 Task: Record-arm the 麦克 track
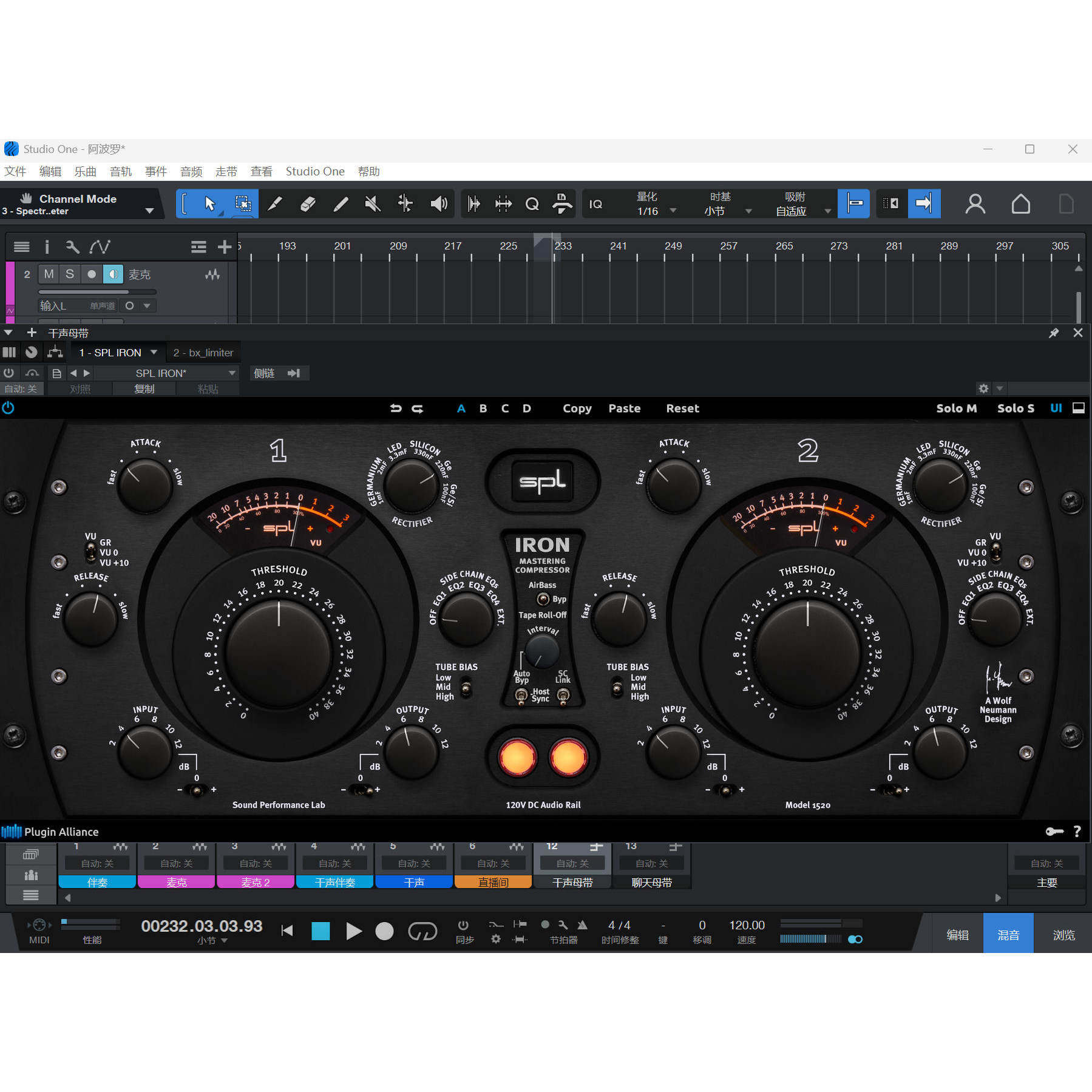click(92, 274)
